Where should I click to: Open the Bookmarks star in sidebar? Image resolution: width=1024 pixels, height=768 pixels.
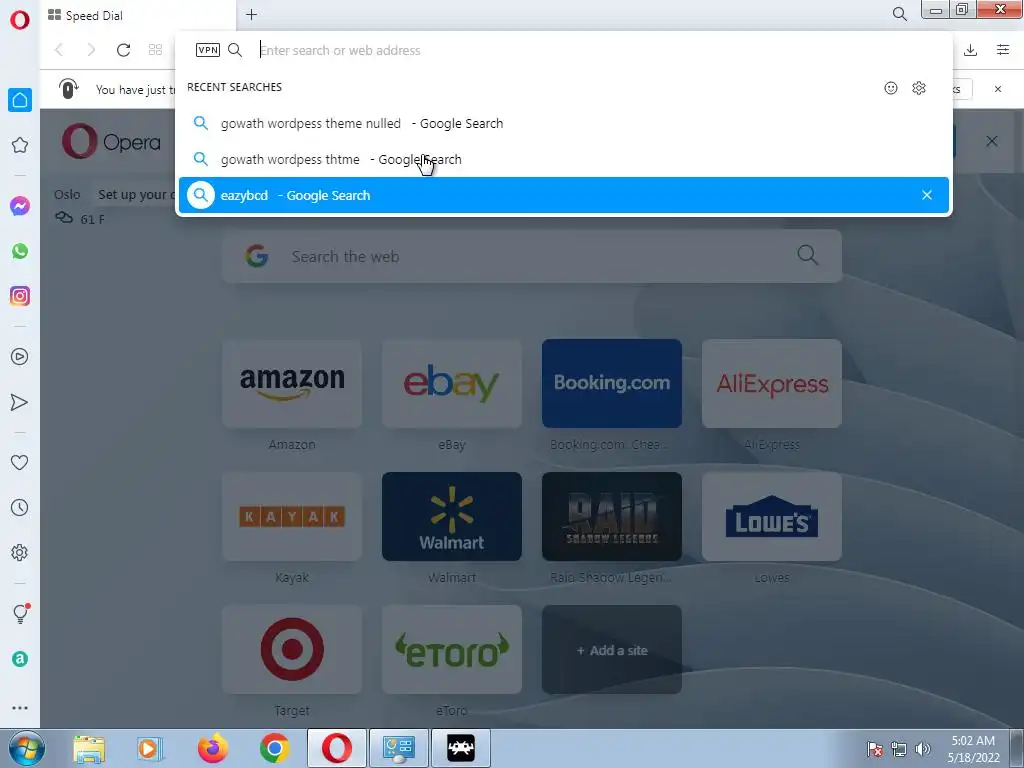point(20,145)
